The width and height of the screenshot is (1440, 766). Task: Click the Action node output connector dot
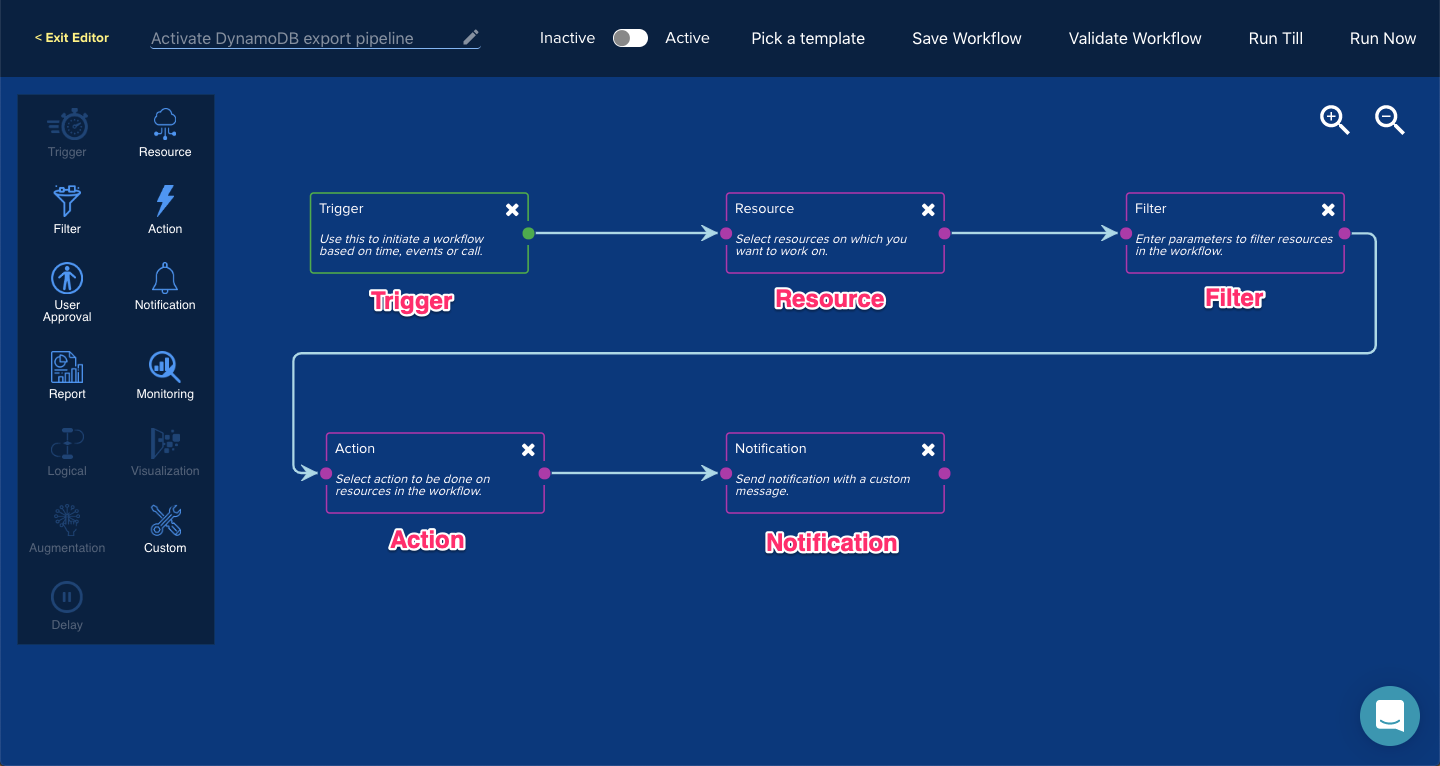click(544, 473)
